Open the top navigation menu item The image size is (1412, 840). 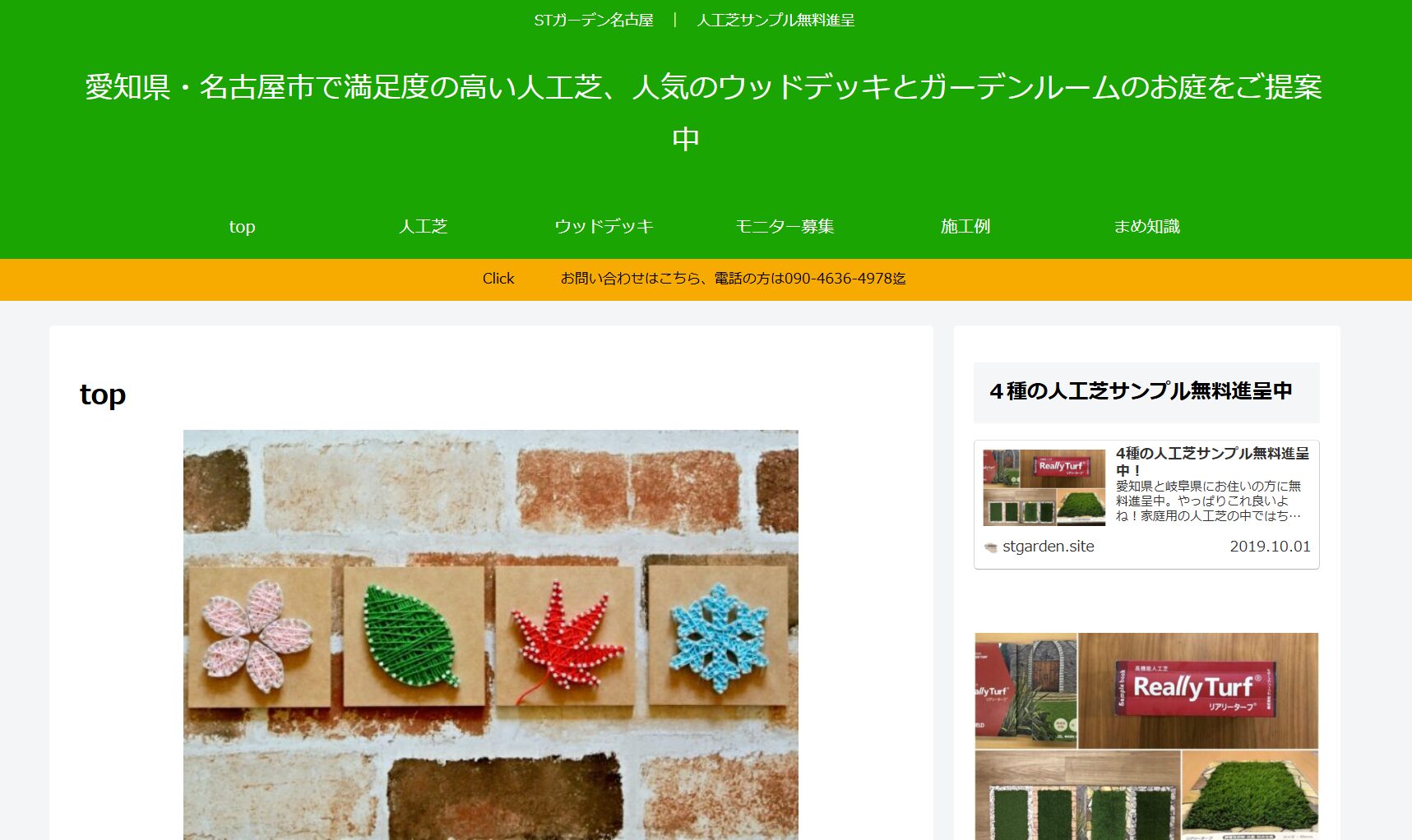click(x=242, y=226)
